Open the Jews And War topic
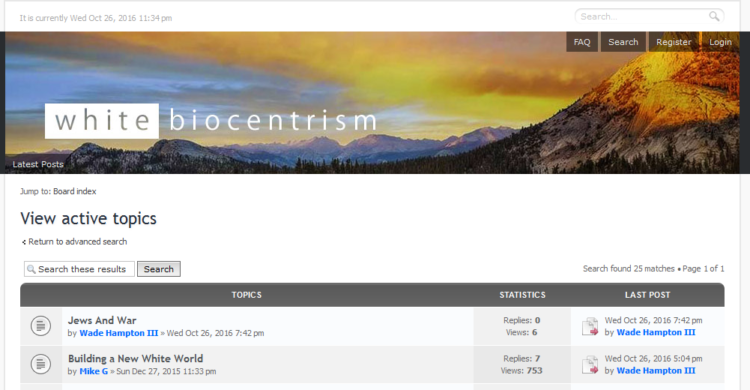The width and height of the screenshot is (750, 390). pos(102,320)
